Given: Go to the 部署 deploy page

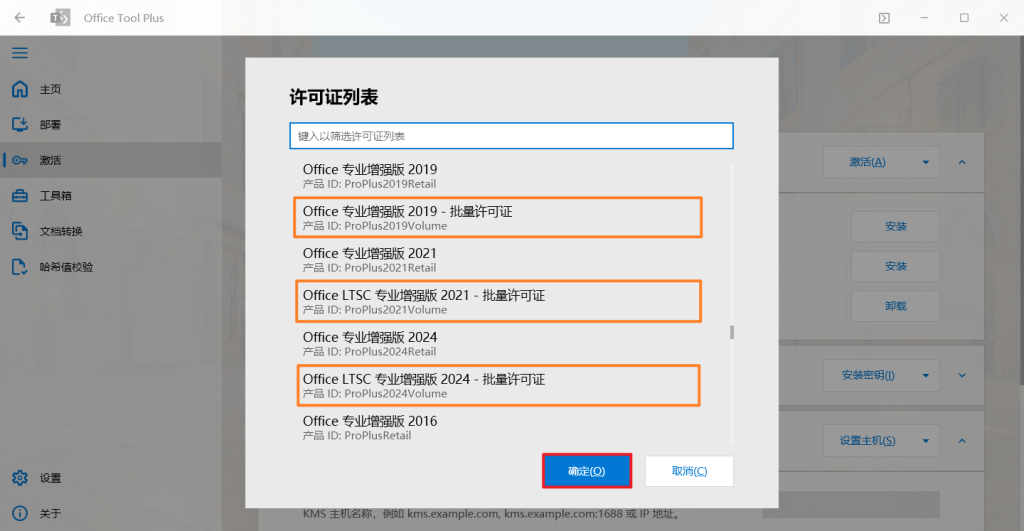Looking at the screenshot, I should [111, 124].
